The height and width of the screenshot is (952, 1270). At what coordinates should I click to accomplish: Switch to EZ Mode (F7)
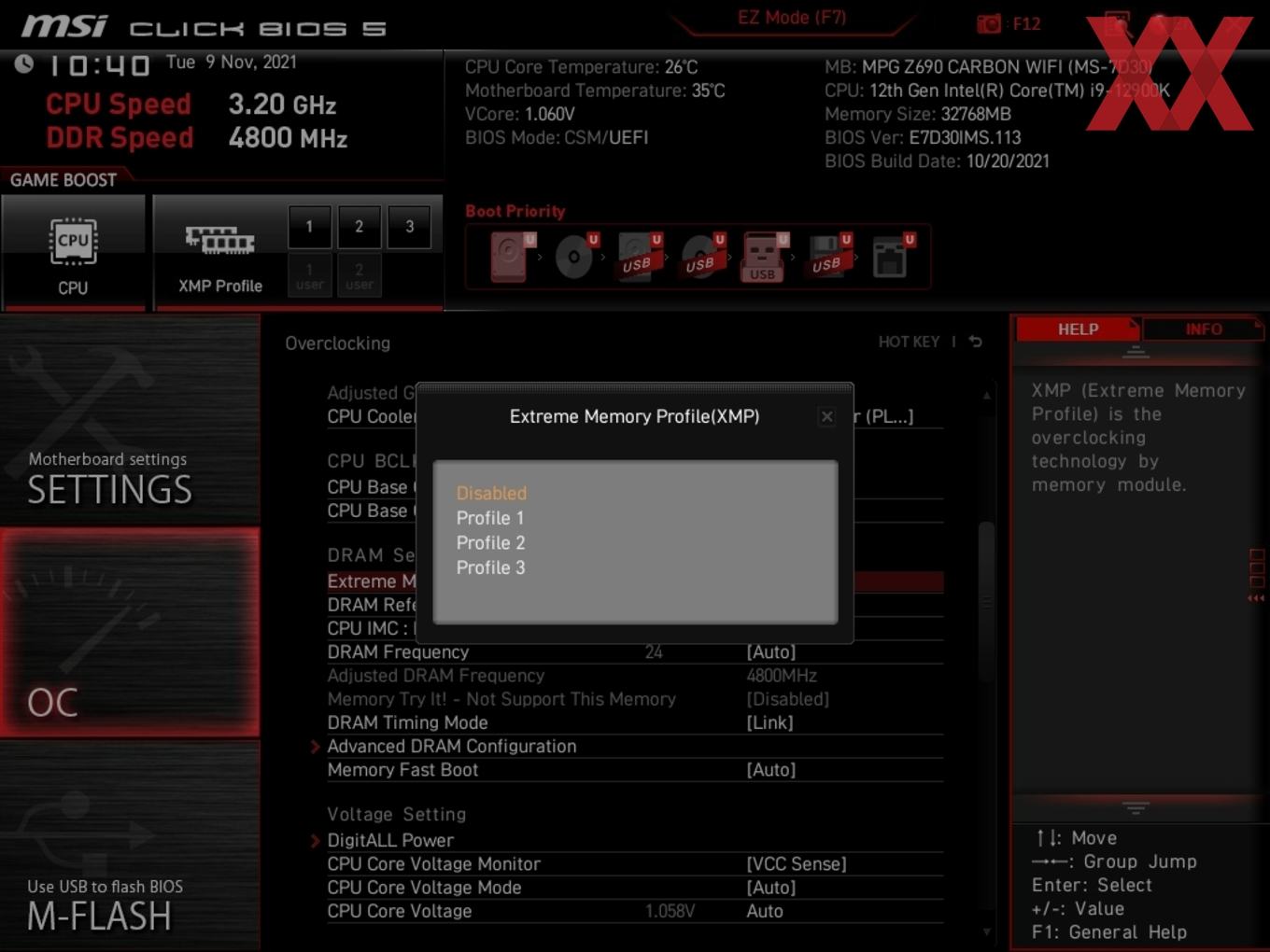coord(792,18)
